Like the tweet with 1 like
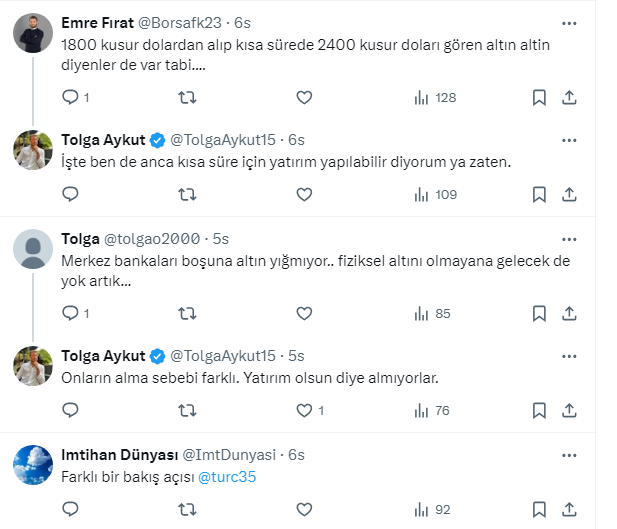617x529 pixels. [x=305, y=410]
